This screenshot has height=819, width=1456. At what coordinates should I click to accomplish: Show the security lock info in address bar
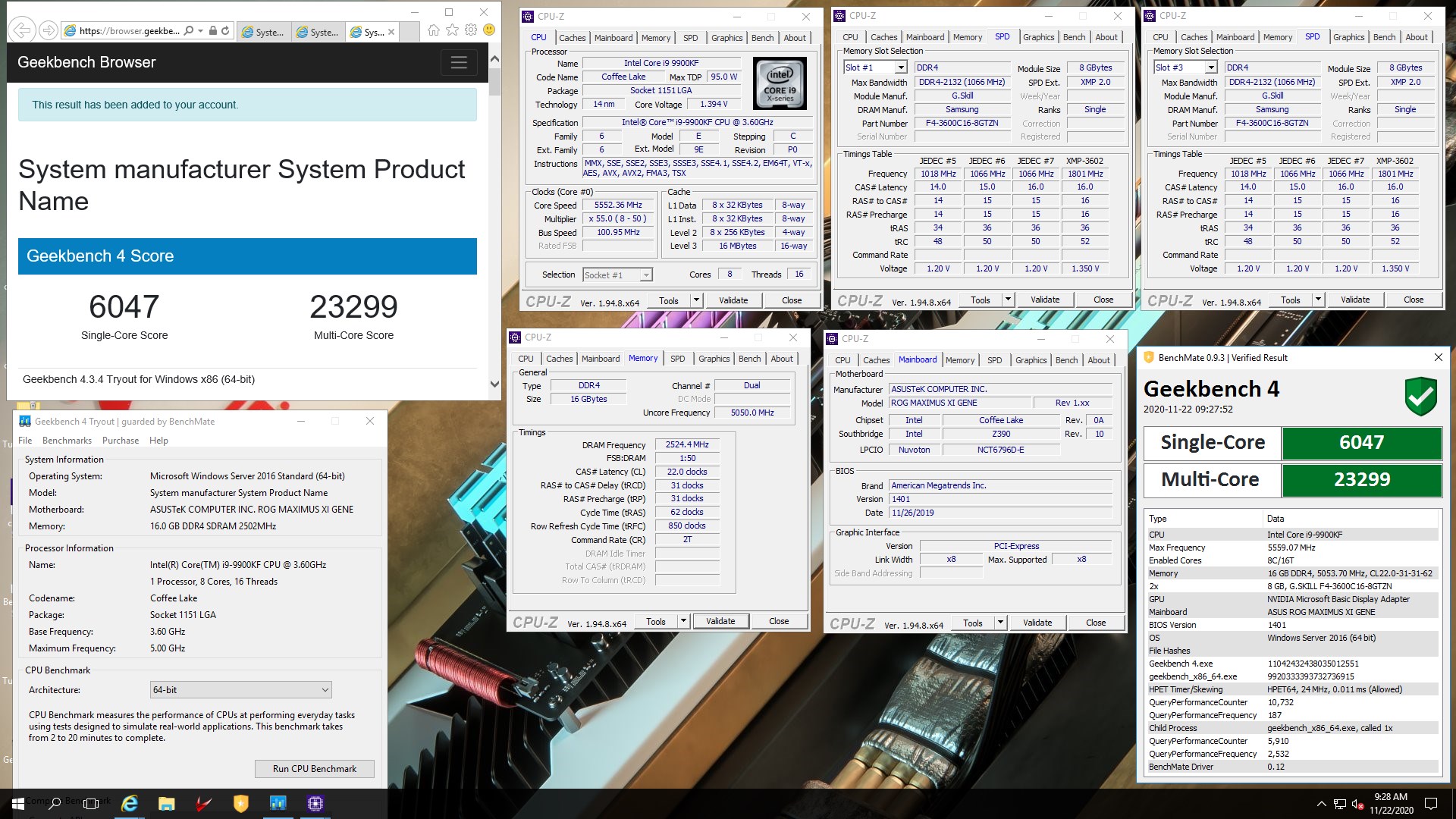click(213, 31)
